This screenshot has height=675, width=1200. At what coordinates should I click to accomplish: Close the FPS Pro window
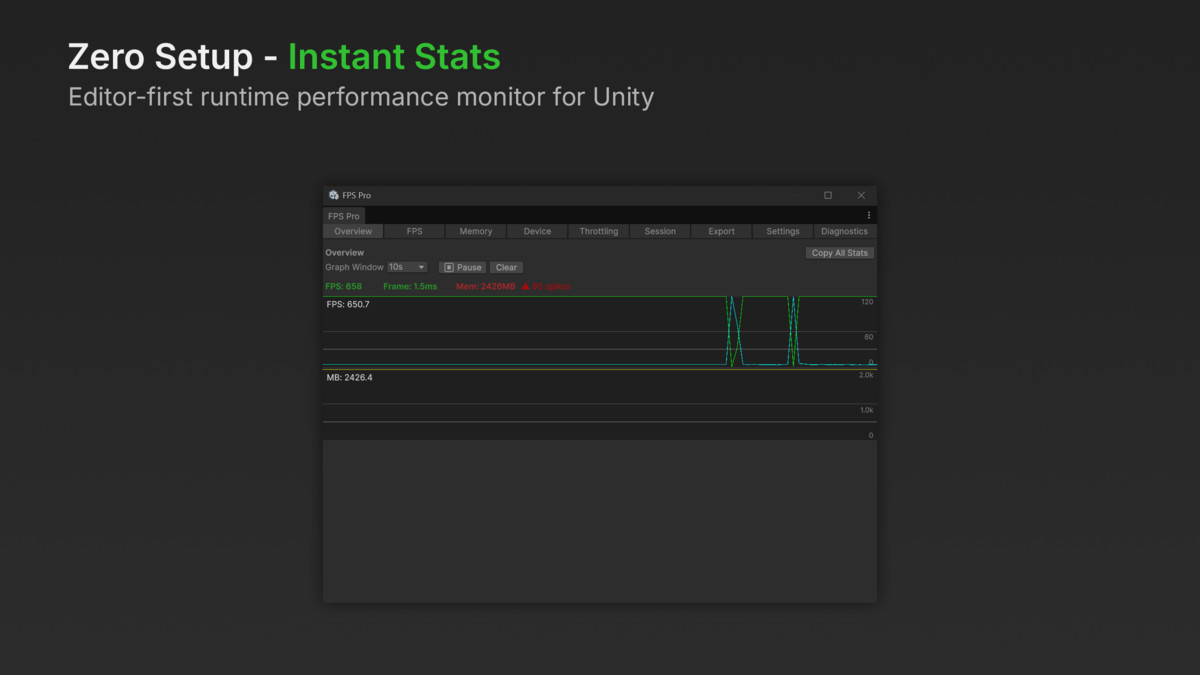861,195
